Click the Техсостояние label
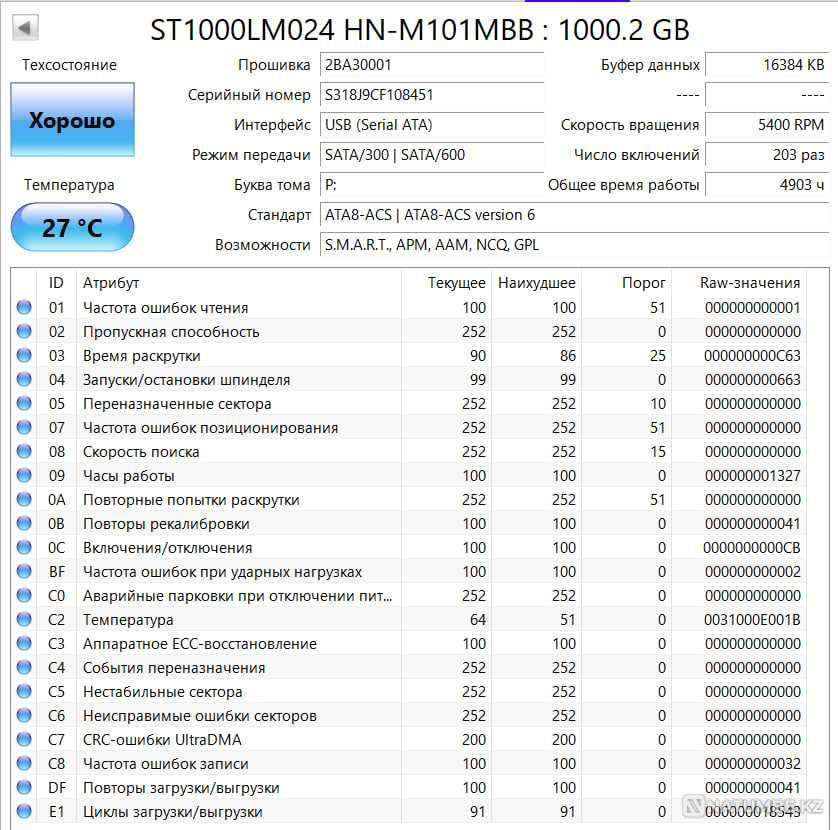 coord(69,65)
